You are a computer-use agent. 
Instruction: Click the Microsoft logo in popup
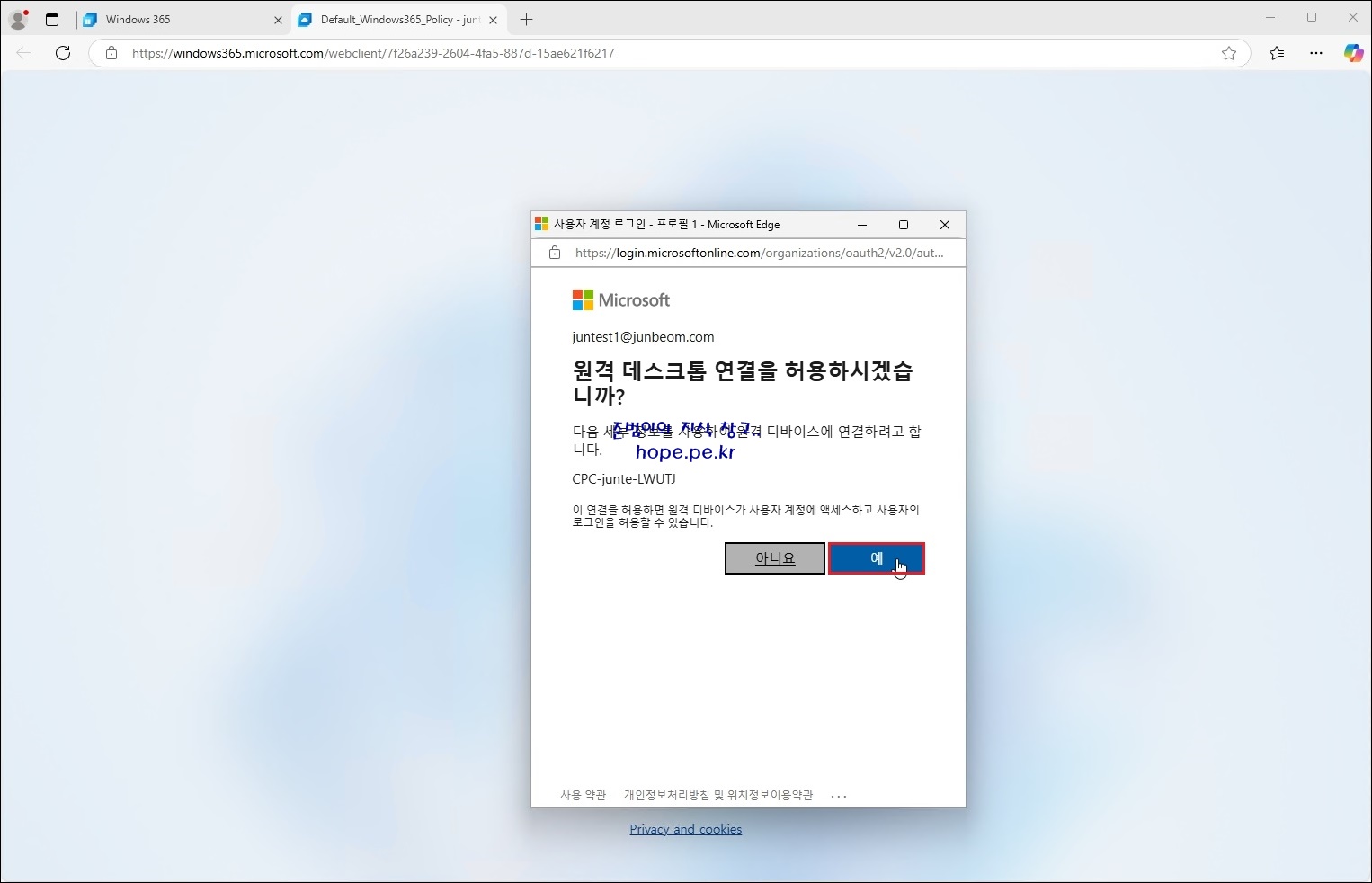coord(621,299)
